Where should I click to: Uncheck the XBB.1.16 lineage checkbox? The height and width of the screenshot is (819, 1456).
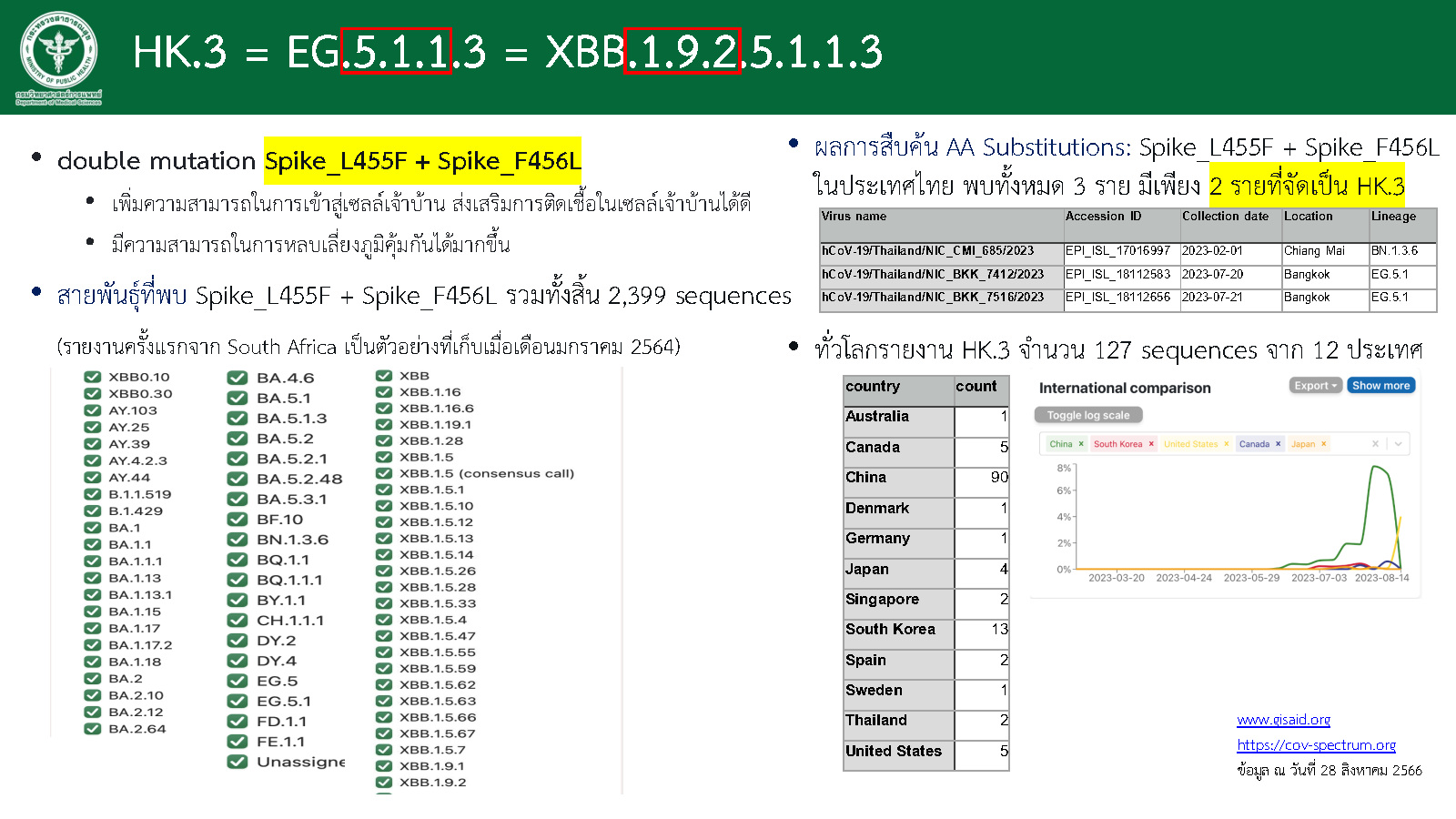pos(384,392)
